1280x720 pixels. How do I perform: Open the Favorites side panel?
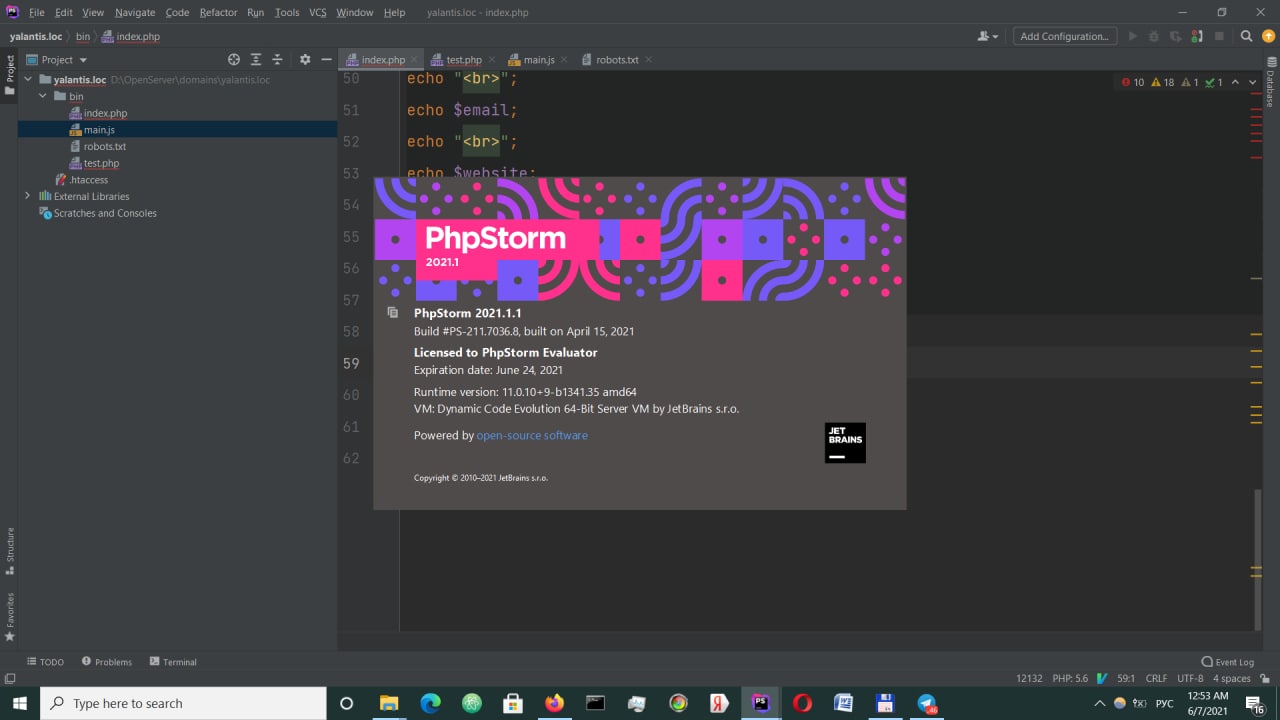[10, 617]
